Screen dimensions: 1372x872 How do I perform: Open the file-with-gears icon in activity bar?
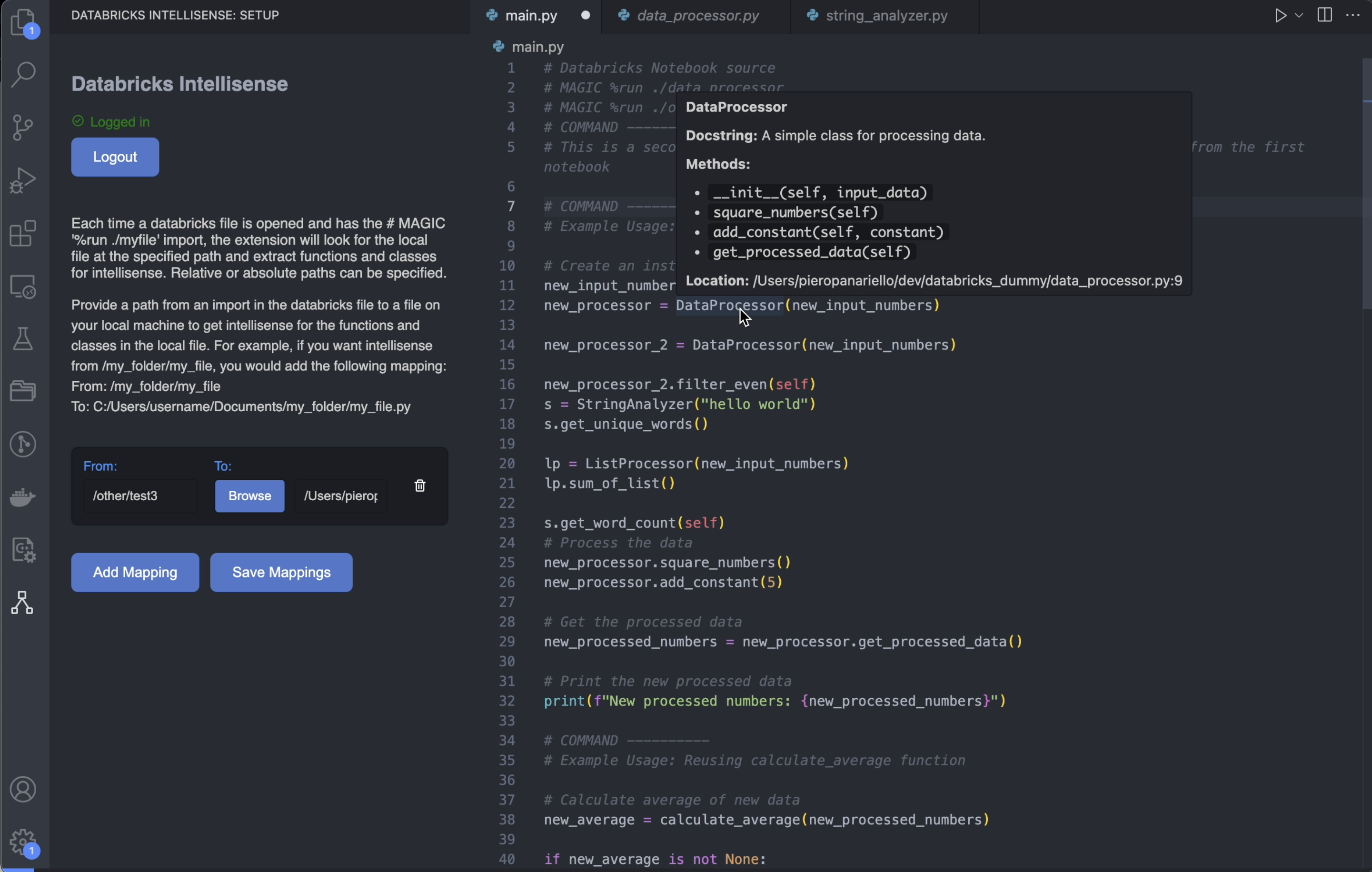23,550
